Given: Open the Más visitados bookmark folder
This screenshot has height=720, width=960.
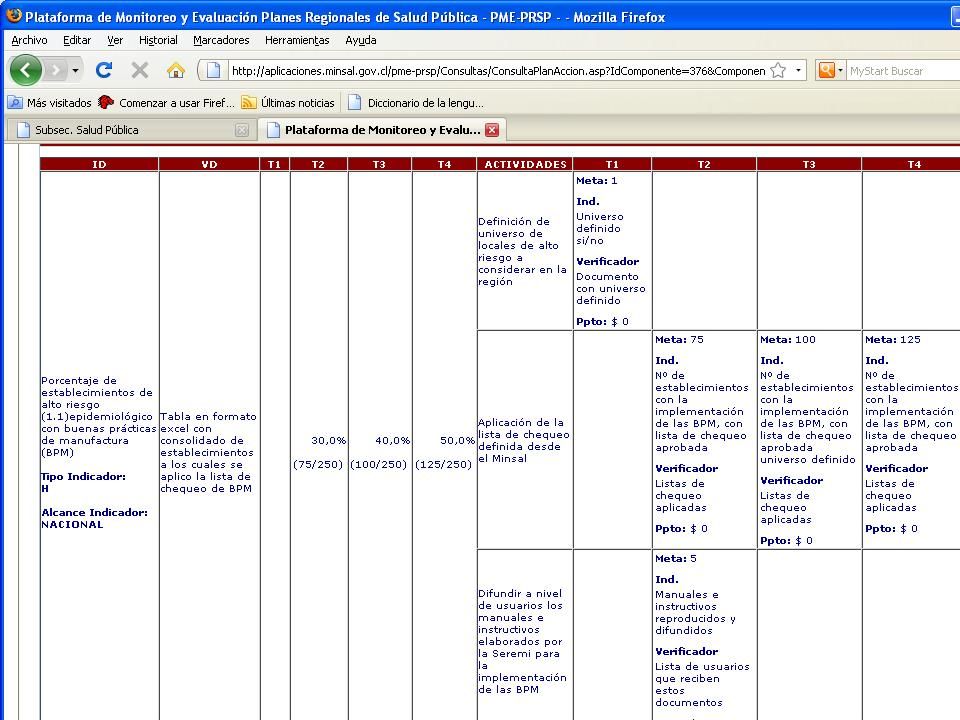Looking at the screenshot, I should [50, 103].
